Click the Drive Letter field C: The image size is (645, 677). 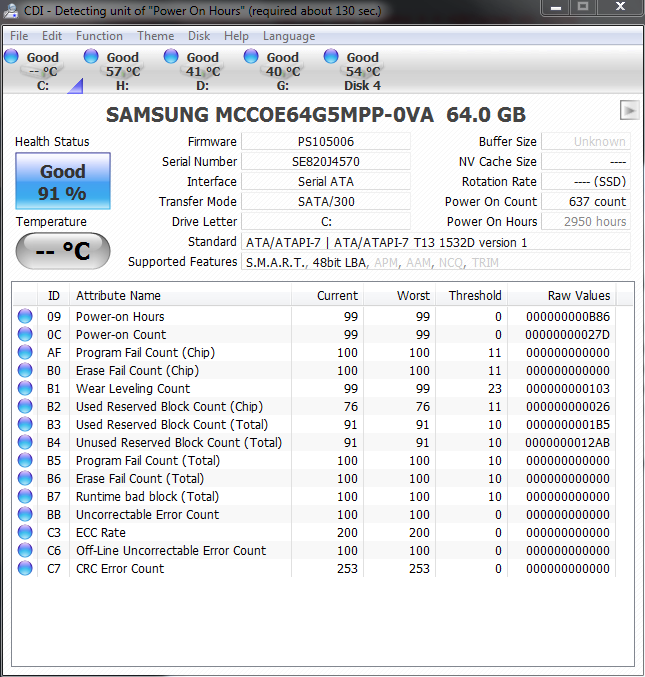(326, 221)
